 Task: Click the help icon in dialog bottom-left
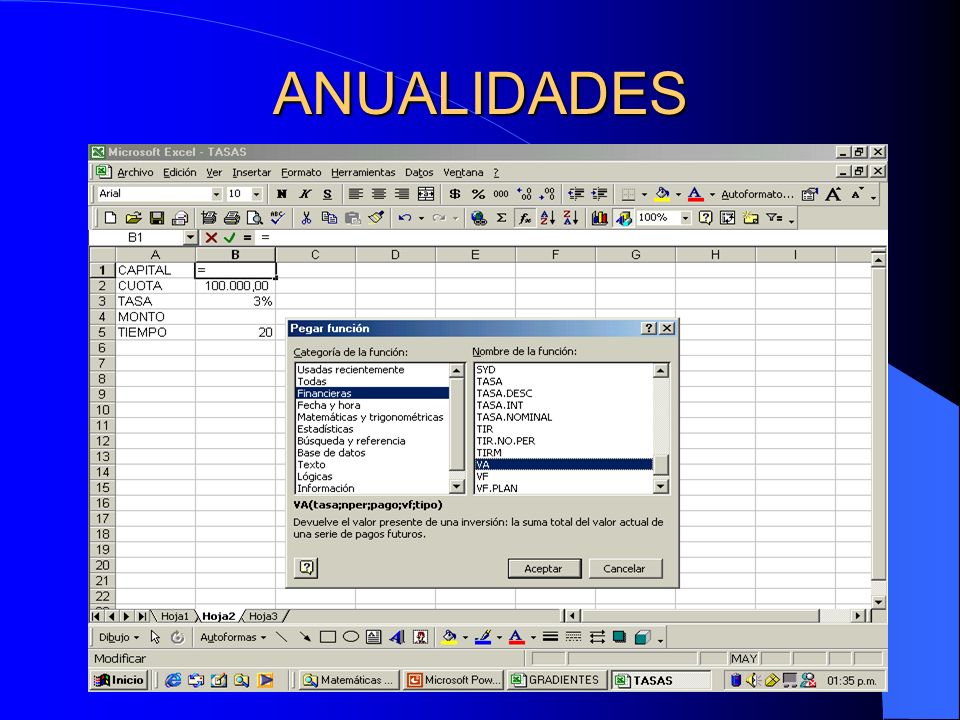306,568
